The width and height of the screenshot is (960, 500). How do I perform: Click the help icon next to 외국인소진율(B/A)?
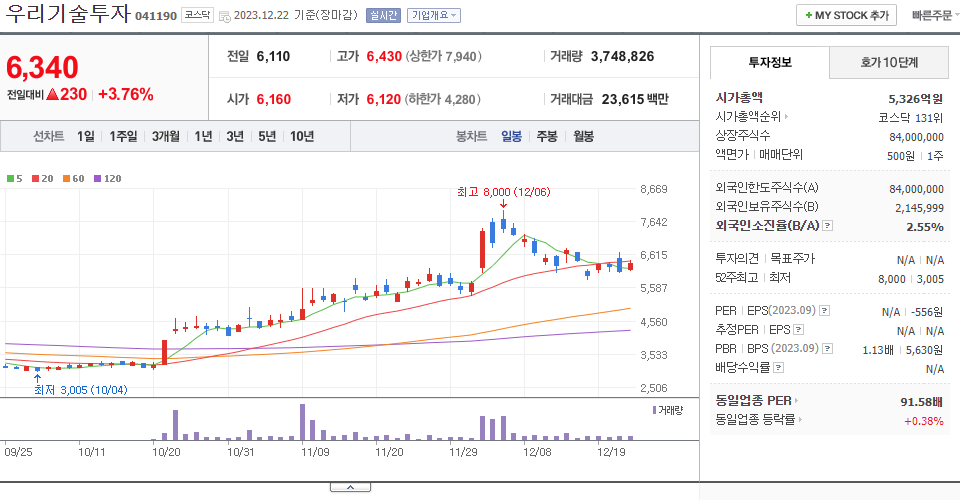(x=827, y=226)
